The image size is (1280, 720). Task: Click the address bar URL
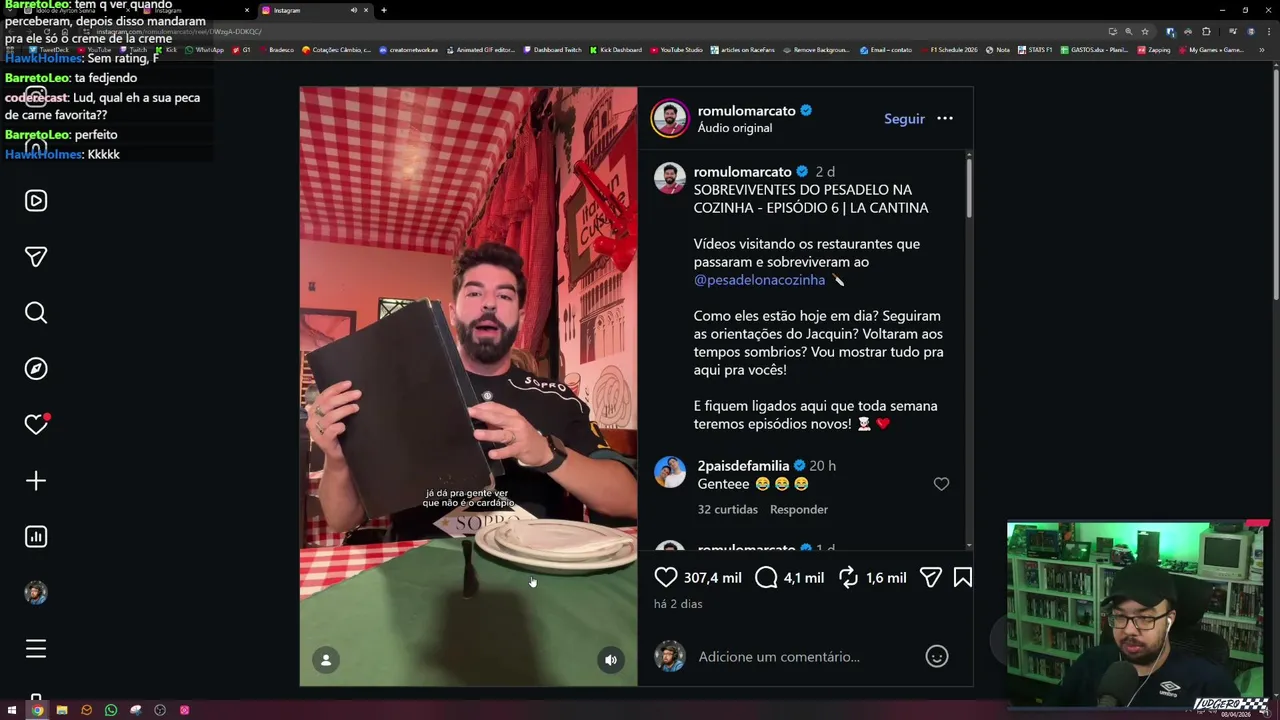pyautogui.click(x=179, y=31)
